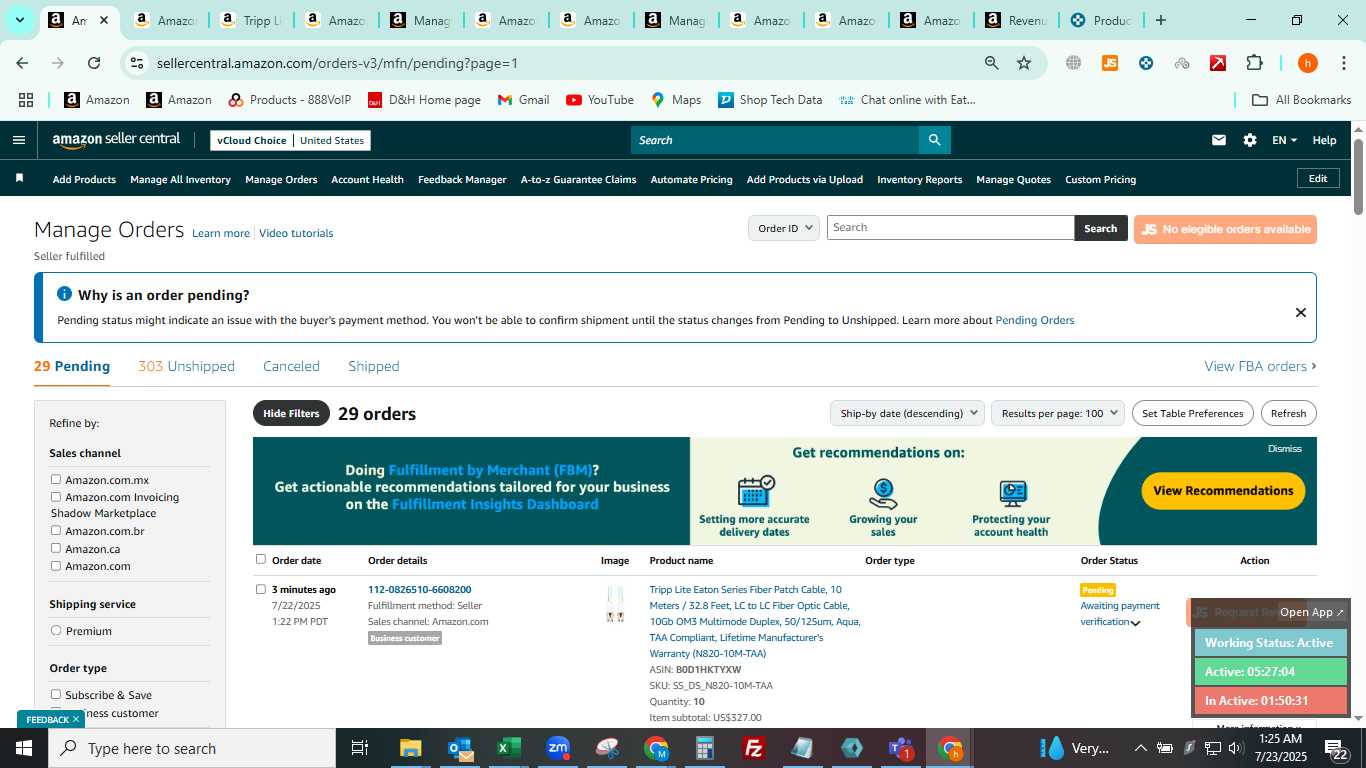Select the Premium shipping service radio button
Viewport: 1366px width, 768px height.
click(56, 630)
